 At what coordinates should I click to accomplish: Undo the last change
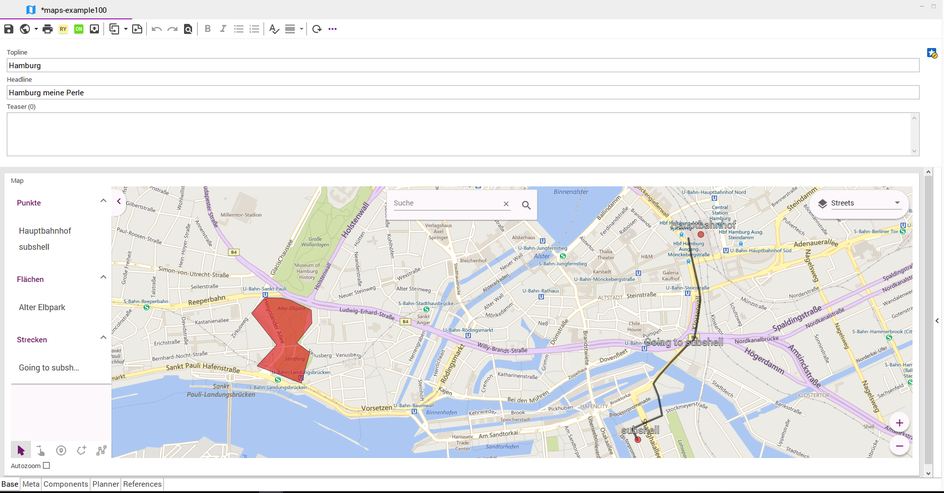[157, 29]
